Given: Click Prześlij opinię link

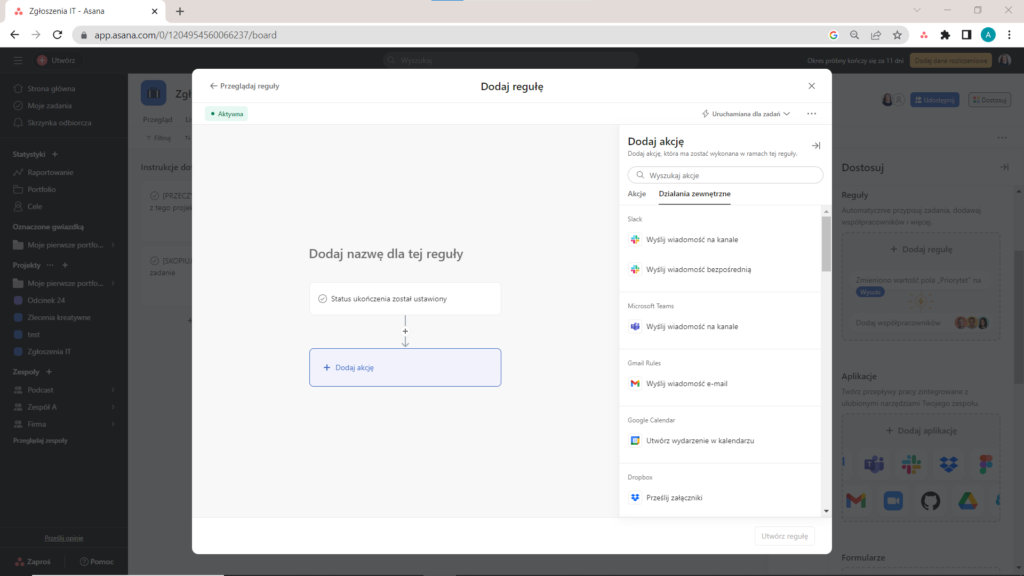Looking at the screenshot, I should coord(63,538).
